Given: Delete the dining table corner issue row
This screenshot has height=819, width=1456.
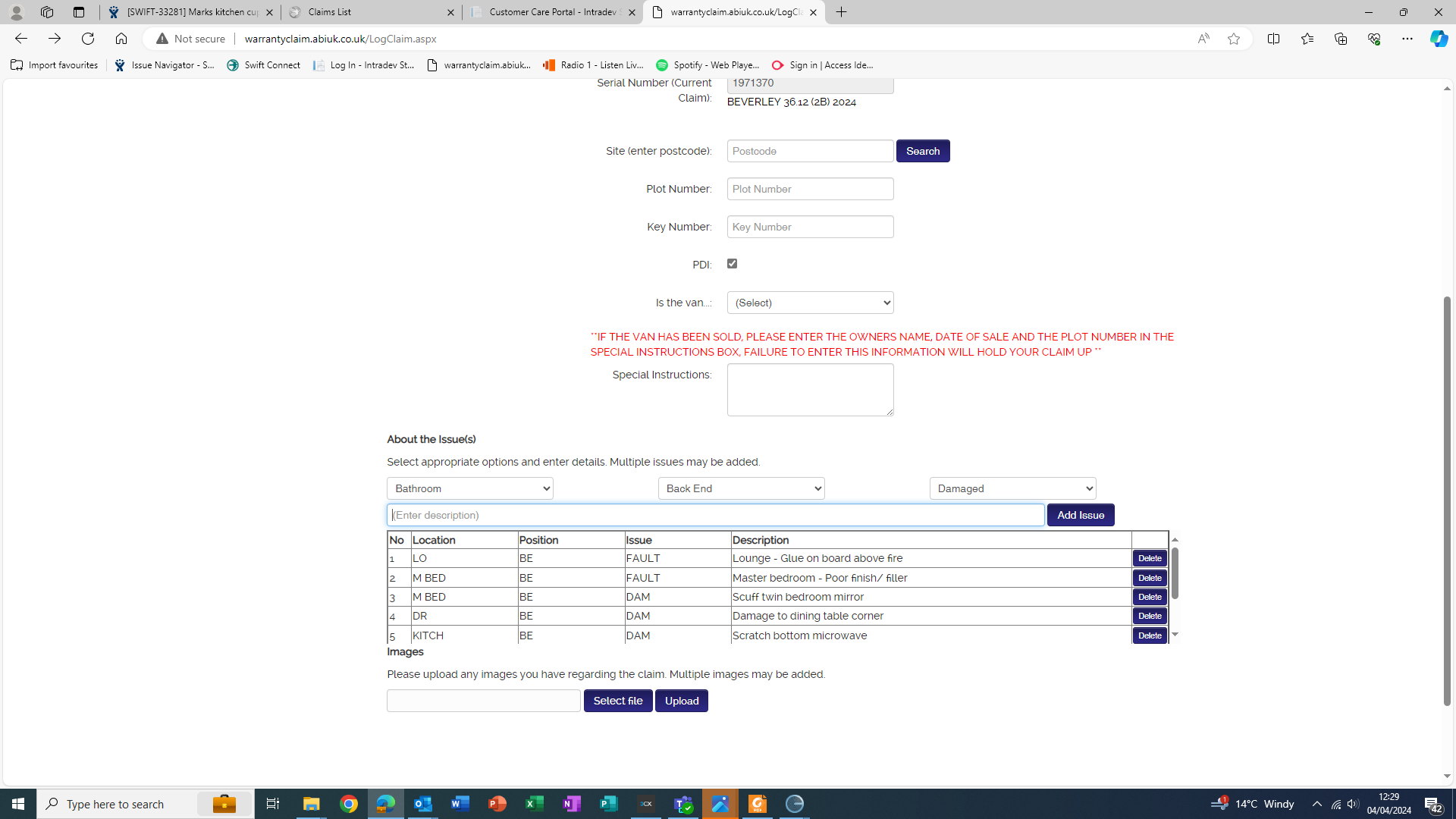Looking at the screenshot, I should pos(1150,616).
